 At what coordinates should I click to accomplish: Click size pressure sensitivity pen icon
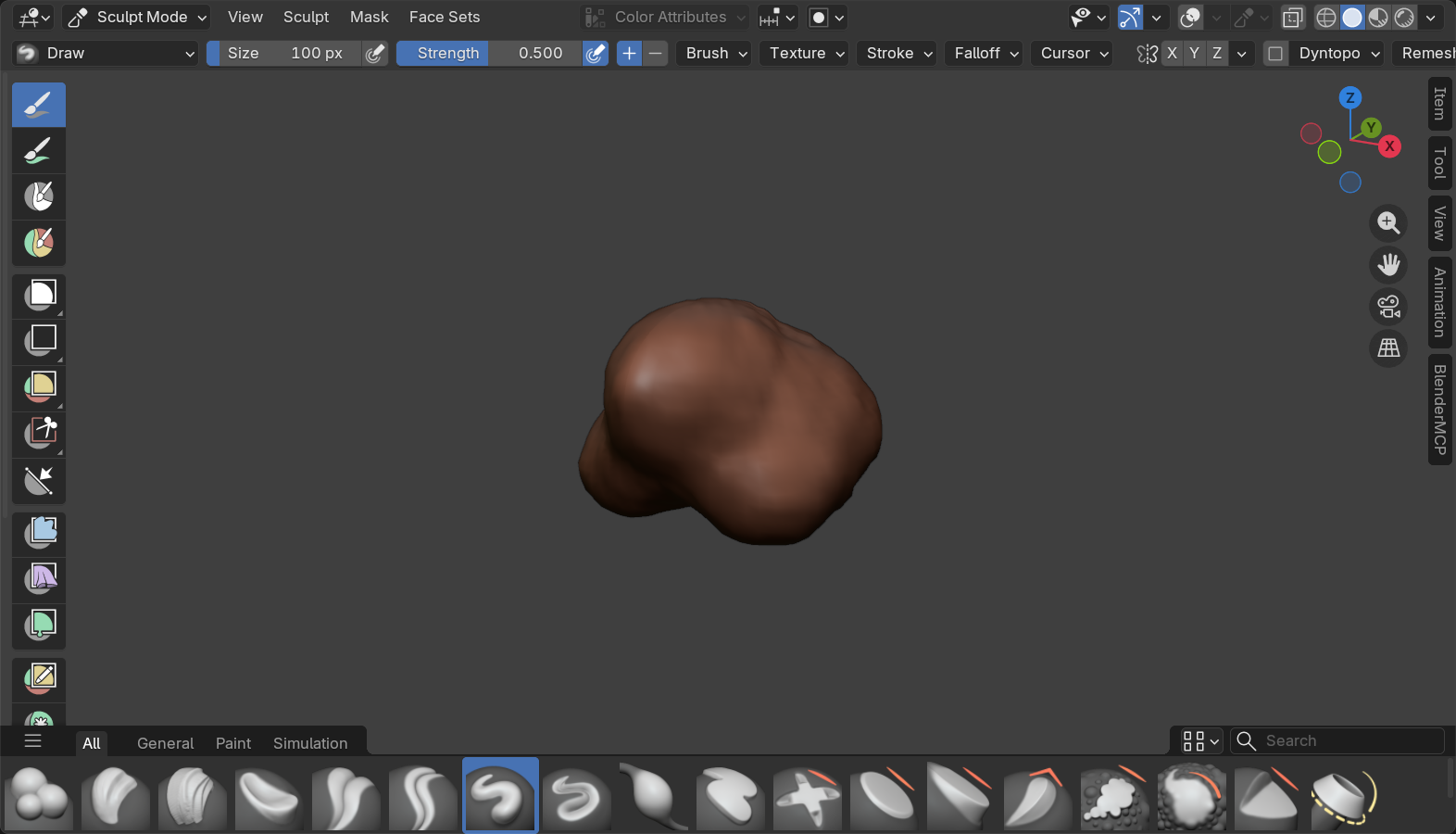click(x=374, y=54)
